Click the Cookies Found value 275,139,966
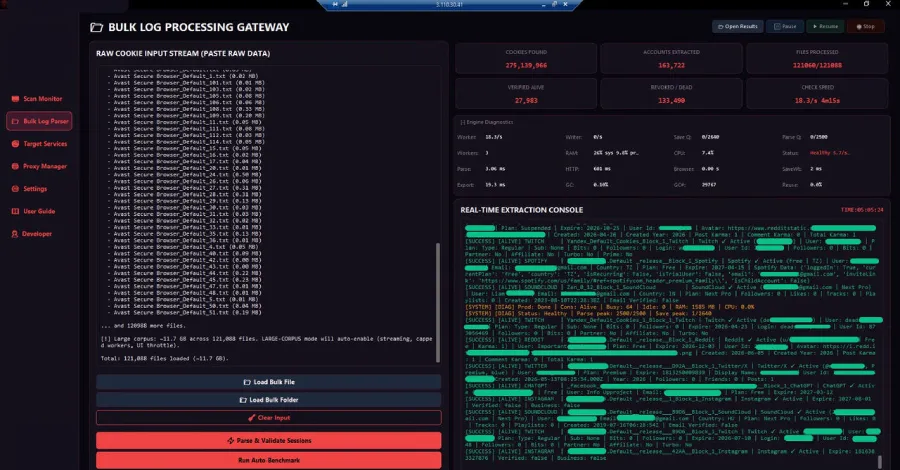Viewport: 900px width, 470px height. tap(526, 65)
